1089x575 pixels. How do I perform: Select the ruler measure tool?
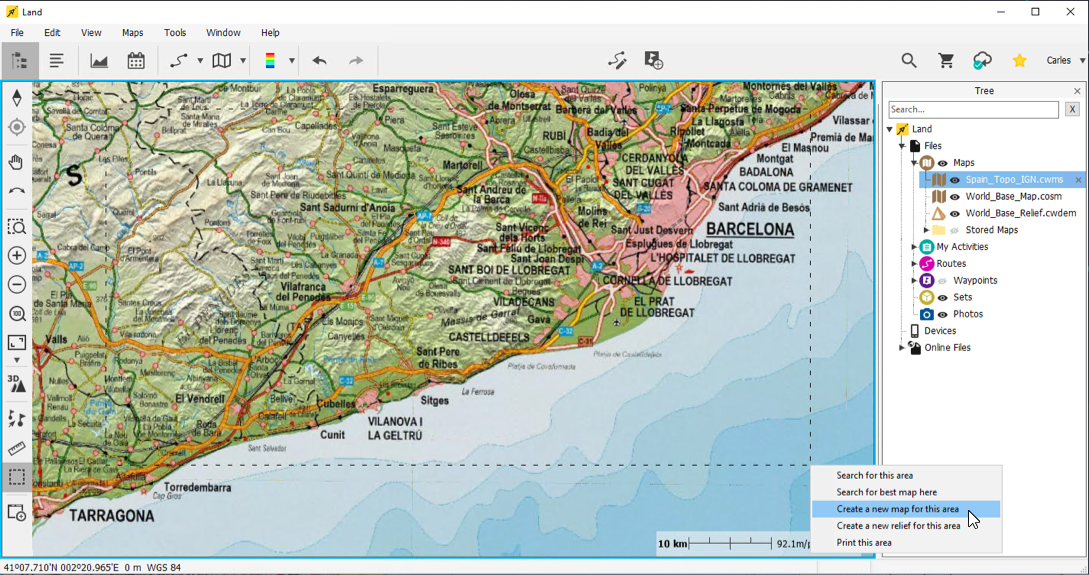pyautogui.click(x=17, y=449)
